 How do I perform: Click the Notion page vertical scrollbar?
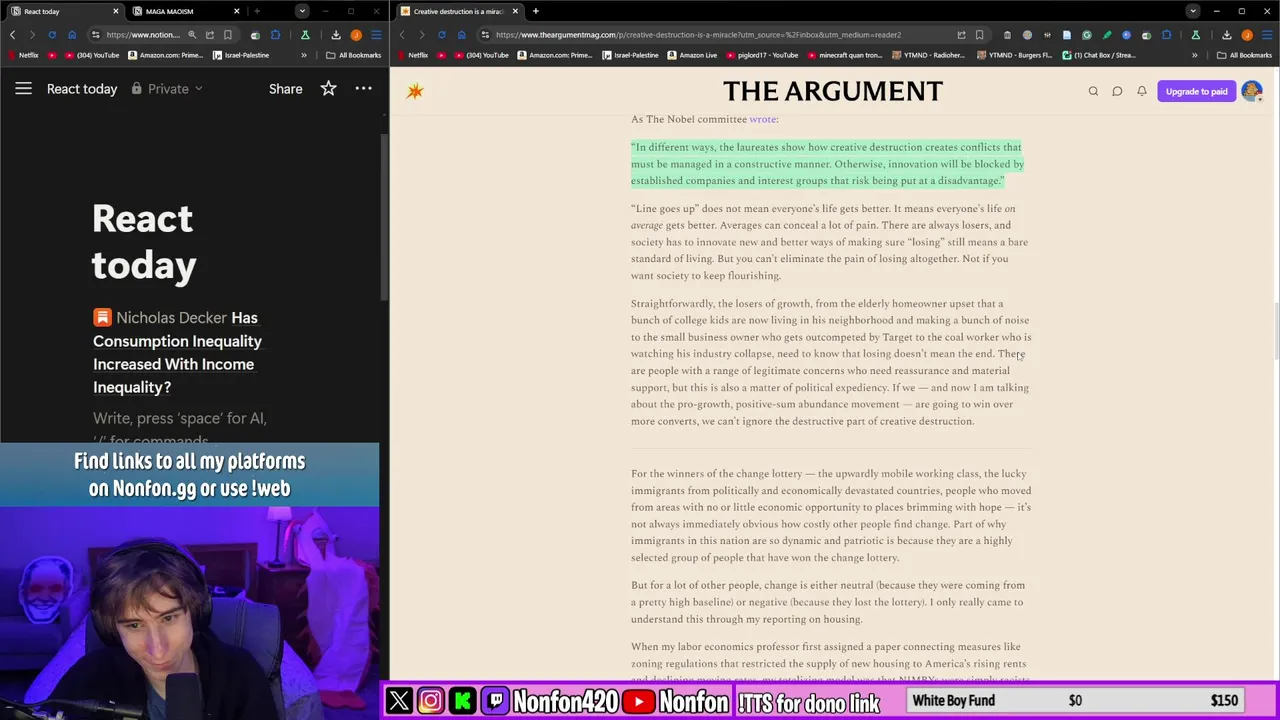[x=385, y=215]
